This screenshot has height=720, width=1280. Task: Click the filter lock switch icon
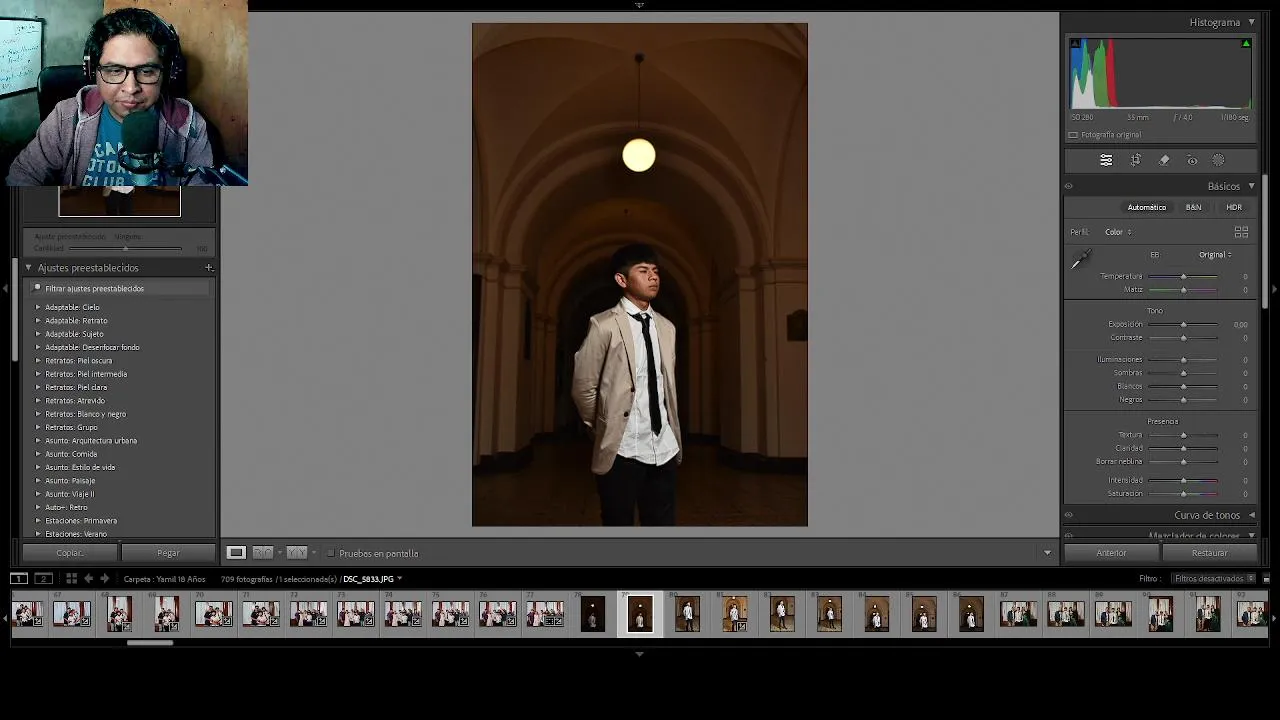tap(1266, 579)
